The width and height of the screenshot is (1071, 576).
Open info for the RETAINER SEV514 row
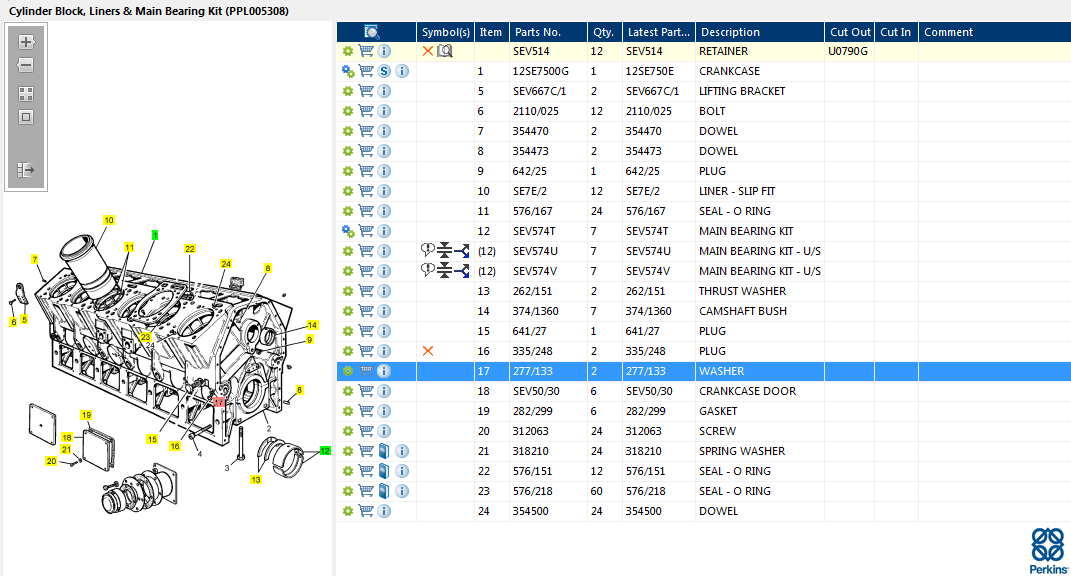coord(384,51)
